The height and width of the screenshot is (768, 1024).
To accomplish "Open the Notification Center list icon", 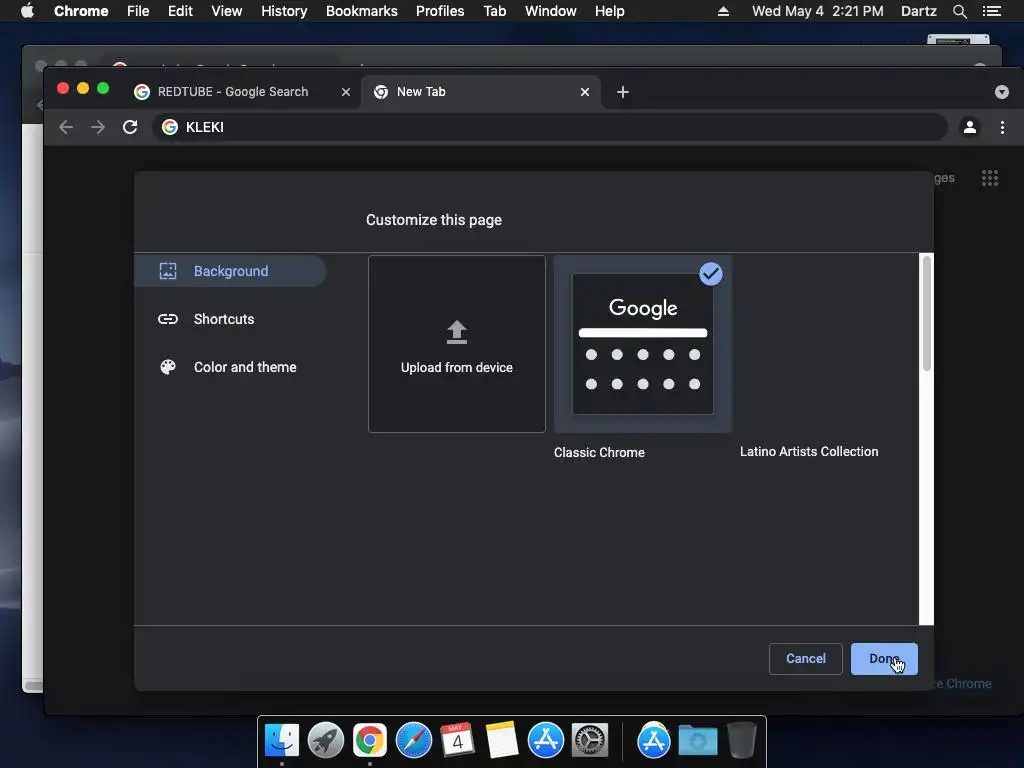I will click(x=992, y=11).
